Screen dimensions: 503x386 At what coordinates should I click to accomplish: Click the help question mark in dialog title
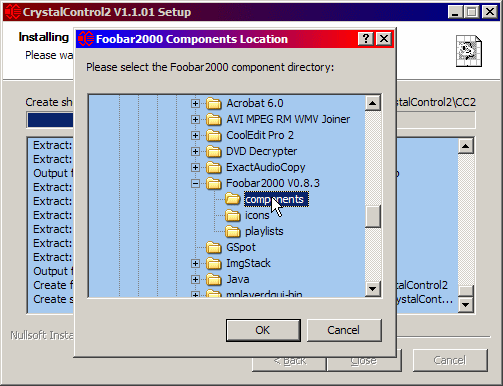[x=366, y=39]
